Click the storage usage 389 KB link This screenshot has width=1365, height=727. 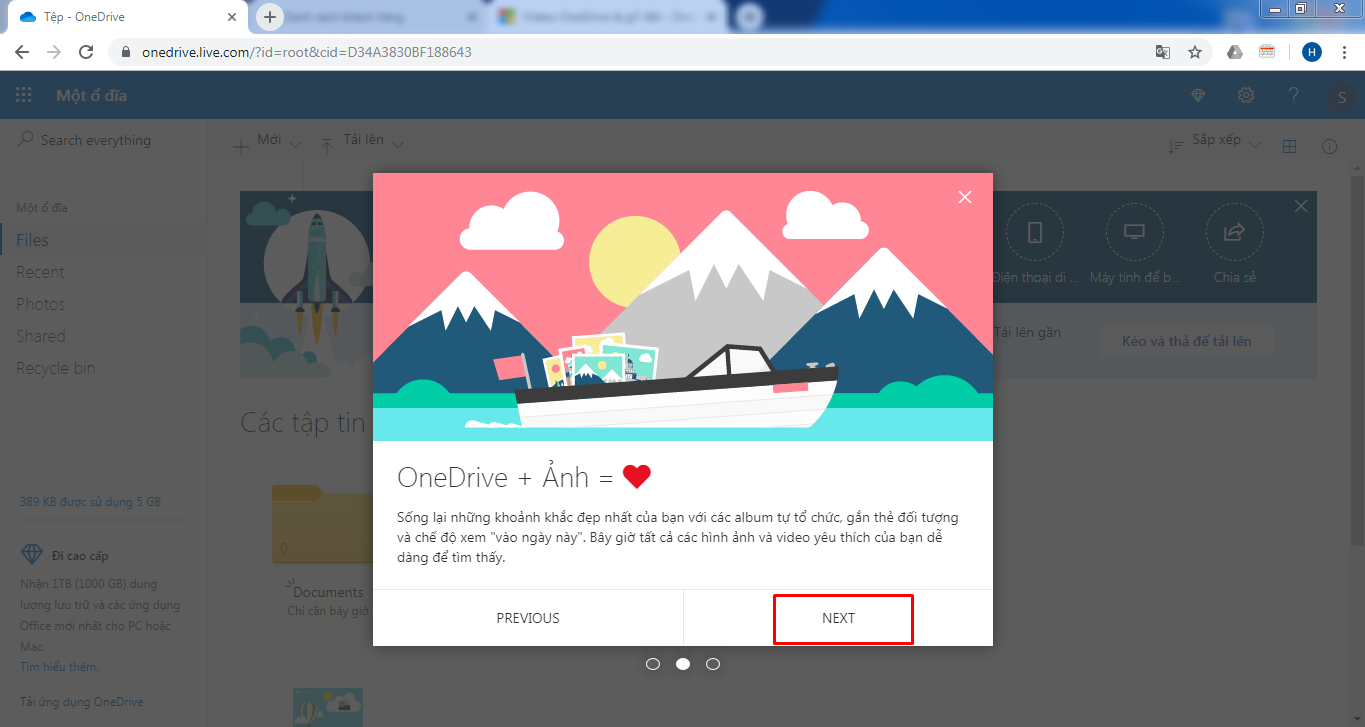[90, 502]
